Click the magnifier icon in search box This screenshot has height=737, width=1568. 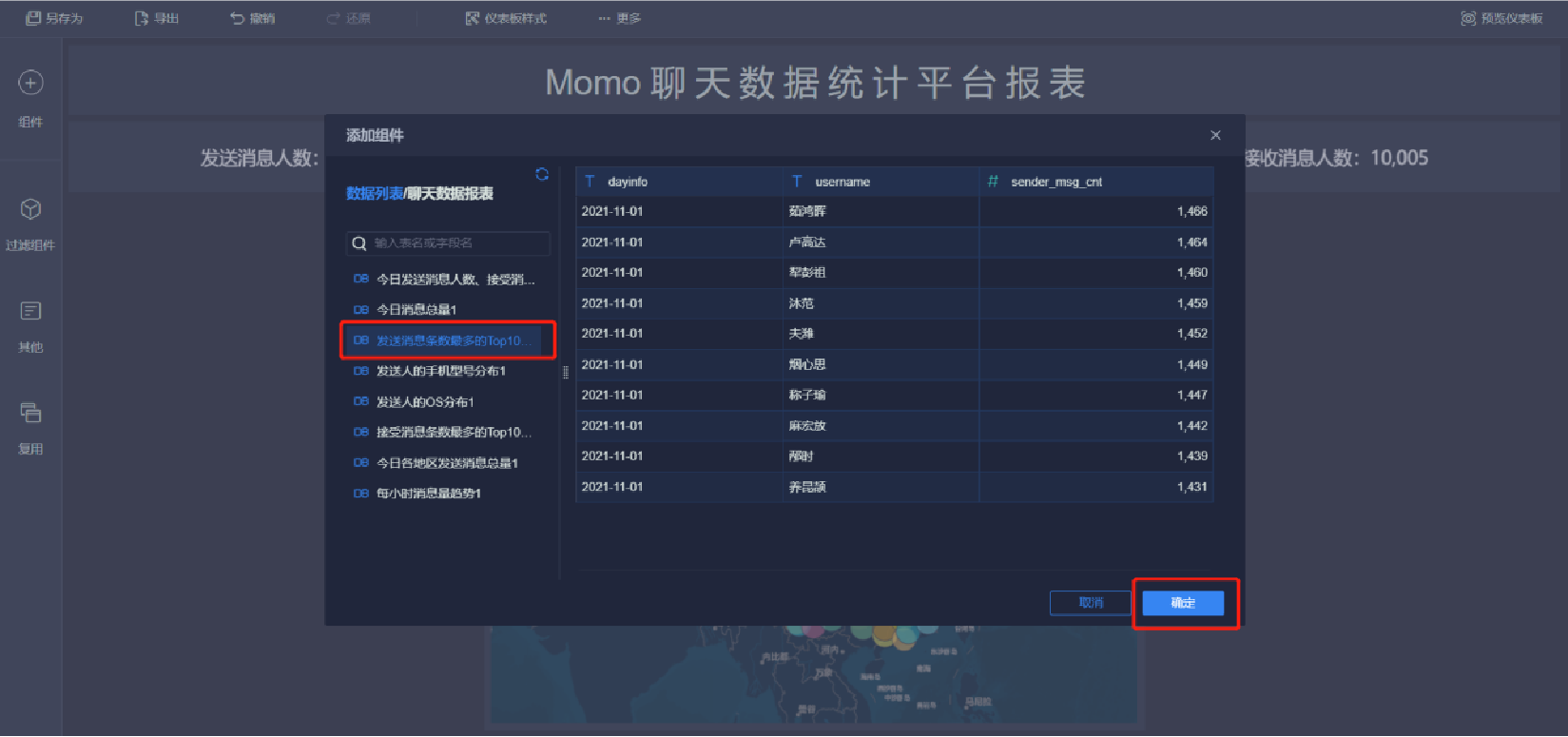tap(358, 243)
